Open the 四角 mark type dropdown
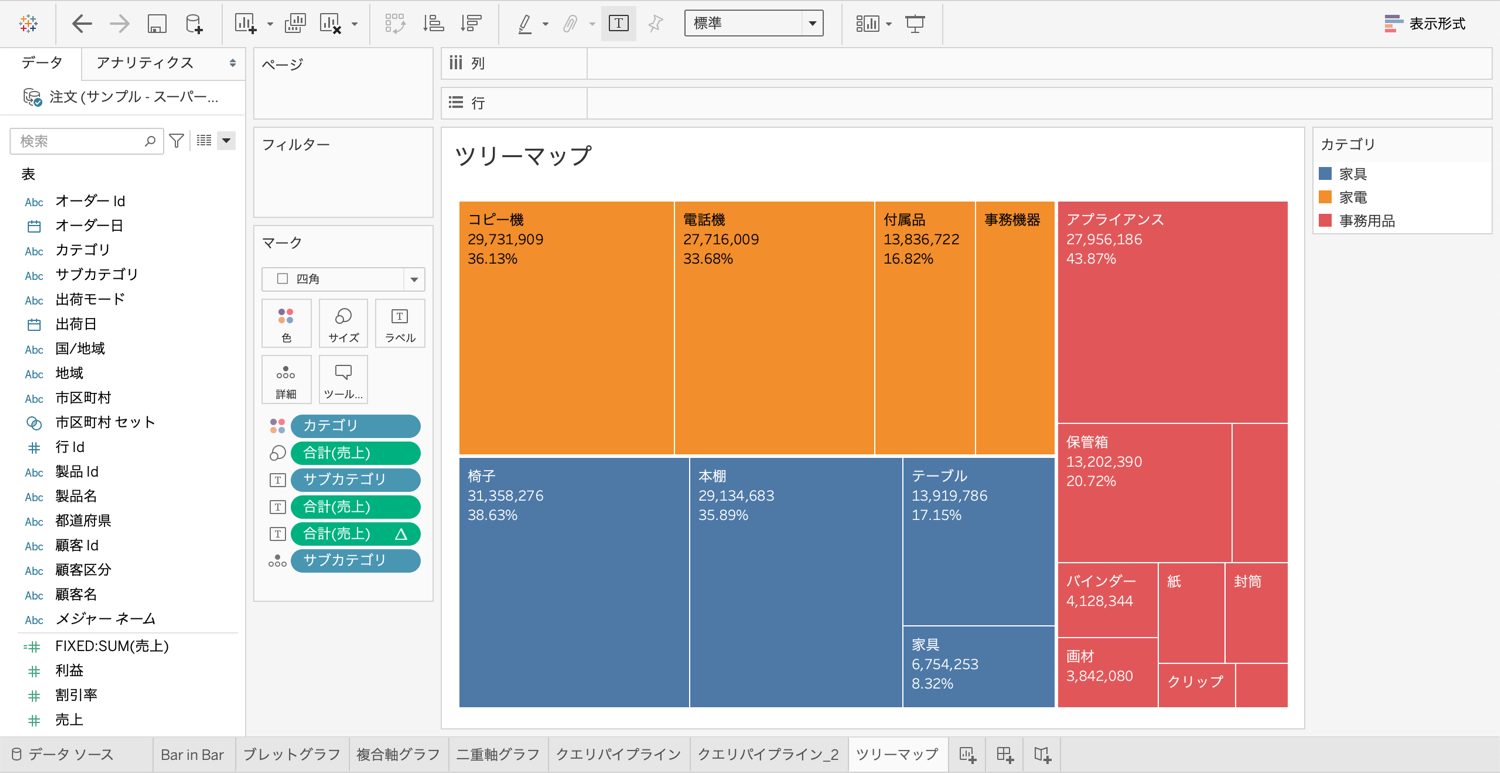The width and height of the screenshot is (1500, 773). 343,279
